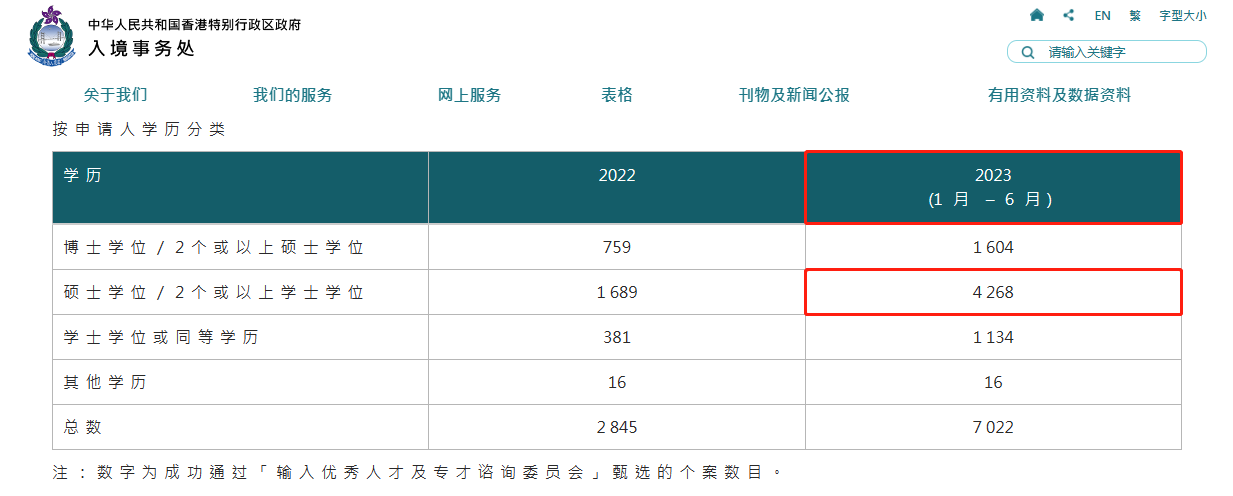Click the value 1 604

click(x=993, y=247)
